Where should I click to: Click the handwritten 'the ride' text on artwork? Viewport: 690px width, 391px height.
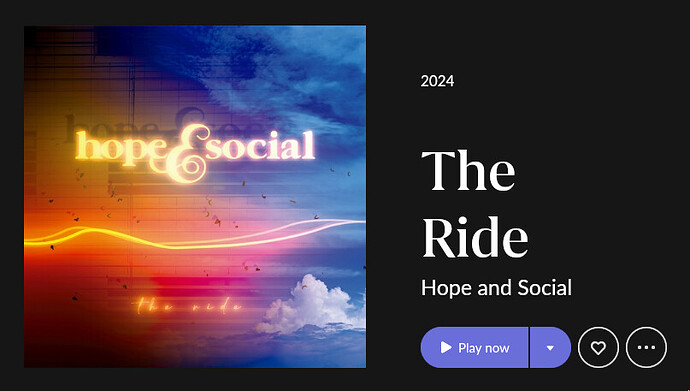click(189, 306)
